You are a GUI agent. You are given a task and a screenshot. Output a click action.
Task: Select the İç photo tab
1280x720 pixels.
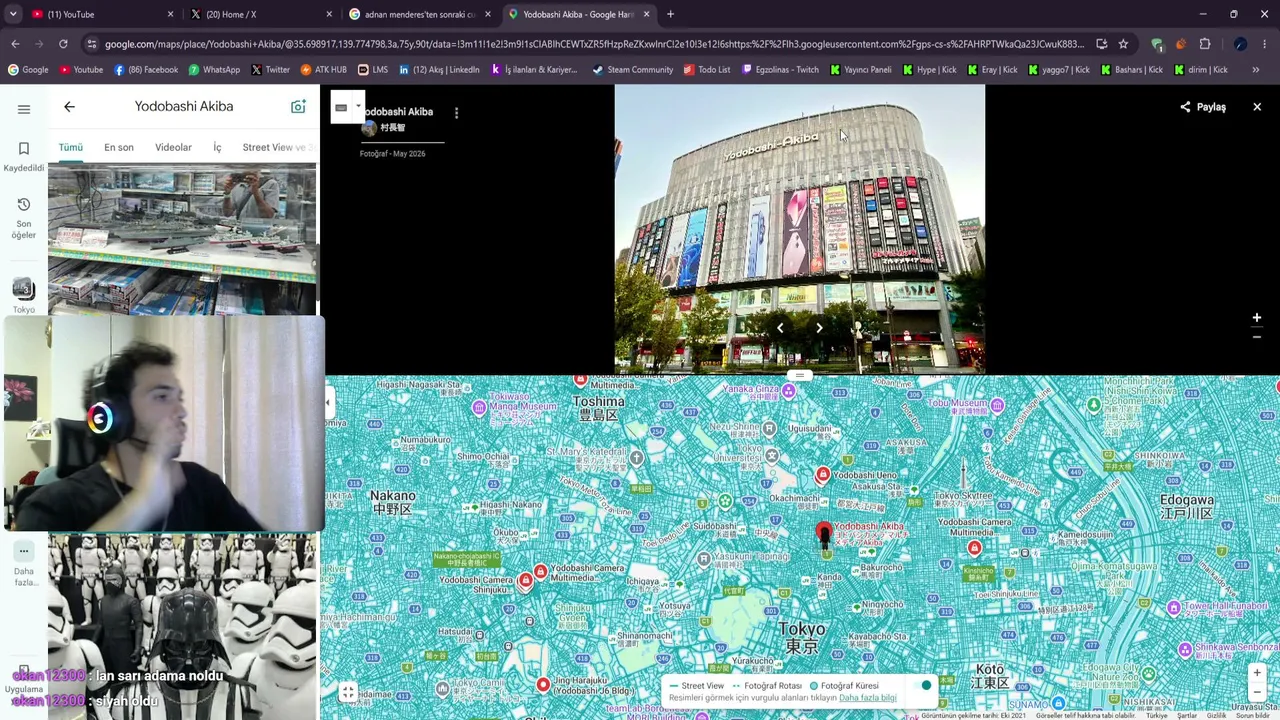click(x=217, y=147)
